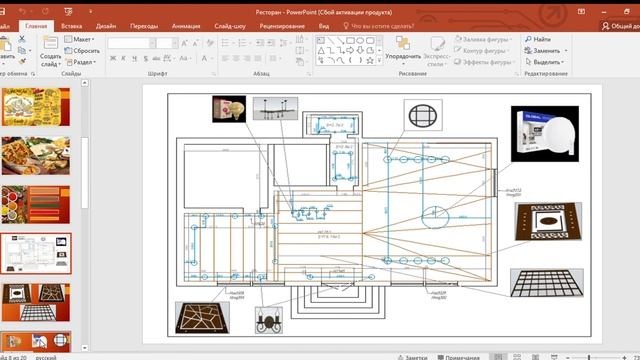Open the Макет layout dropdown
This screenshot has height=360, width=640.
pyautogui.click(x=80, y=39)
